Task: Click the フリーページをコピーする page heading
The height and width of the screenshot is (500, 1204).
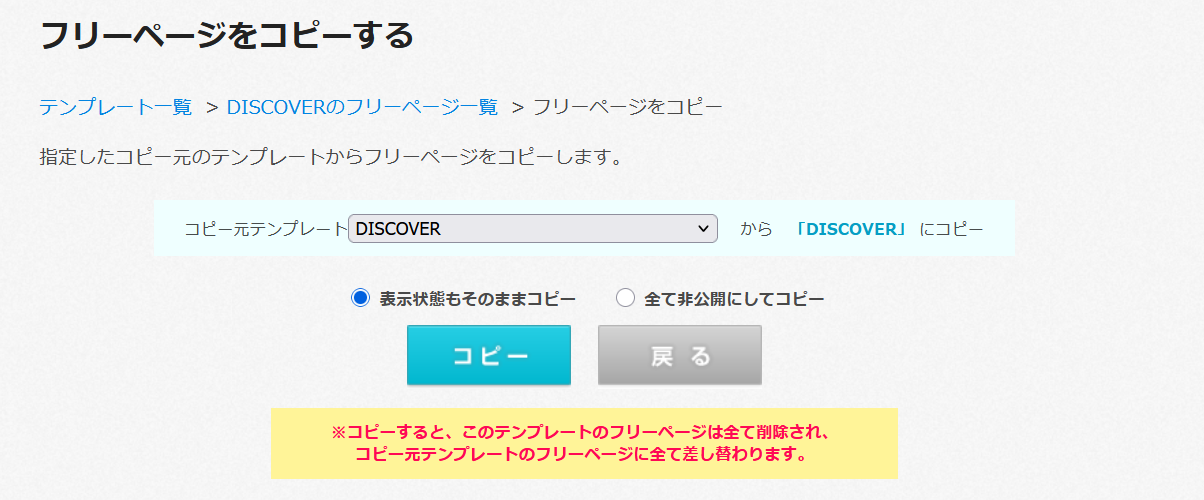Action: tap(226, 36)
